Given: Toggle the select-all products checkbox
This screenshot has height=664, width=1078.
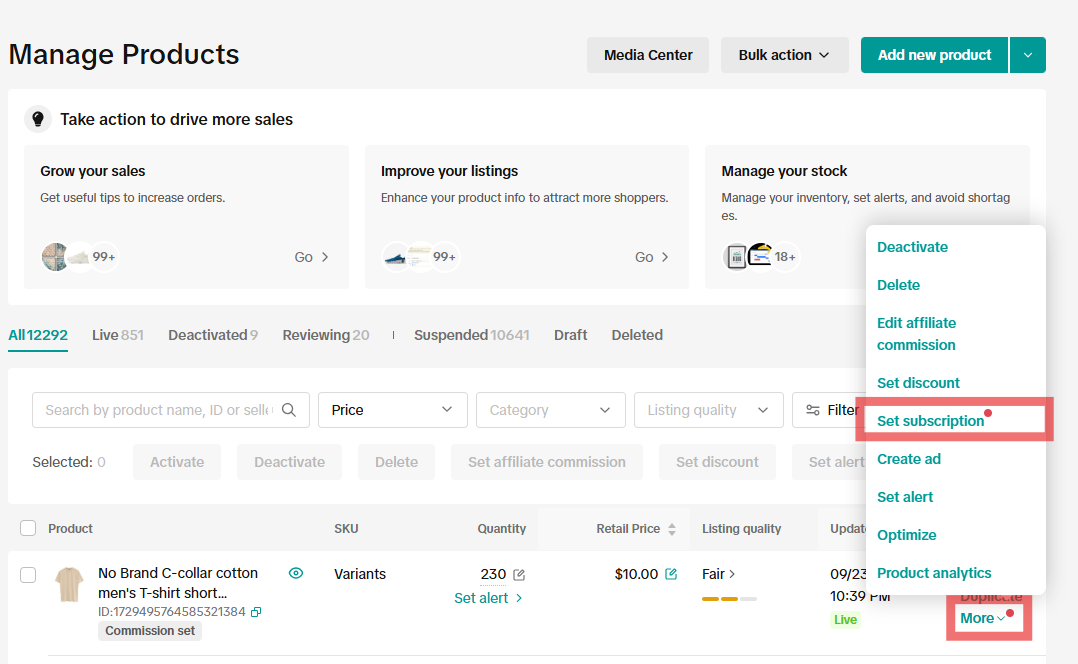Looking at the screenshot, I should click(x=28, y=528).
